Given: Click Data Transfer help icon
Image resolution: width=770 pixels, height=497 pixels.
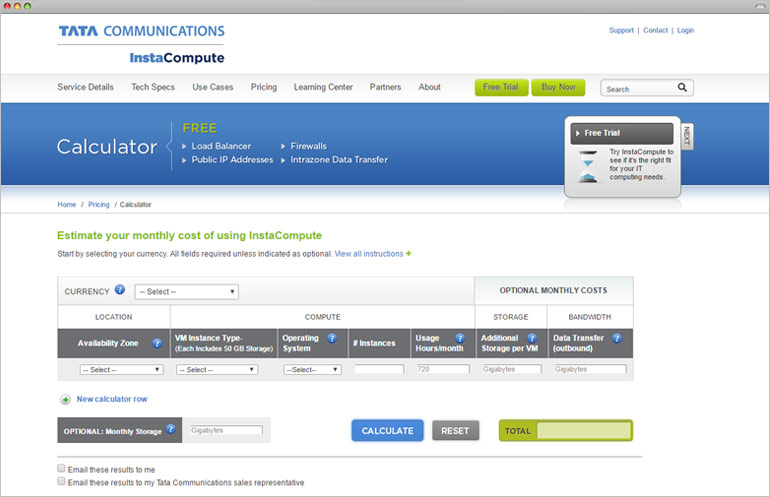Looking at the screenshot, I should coord(617,338).
